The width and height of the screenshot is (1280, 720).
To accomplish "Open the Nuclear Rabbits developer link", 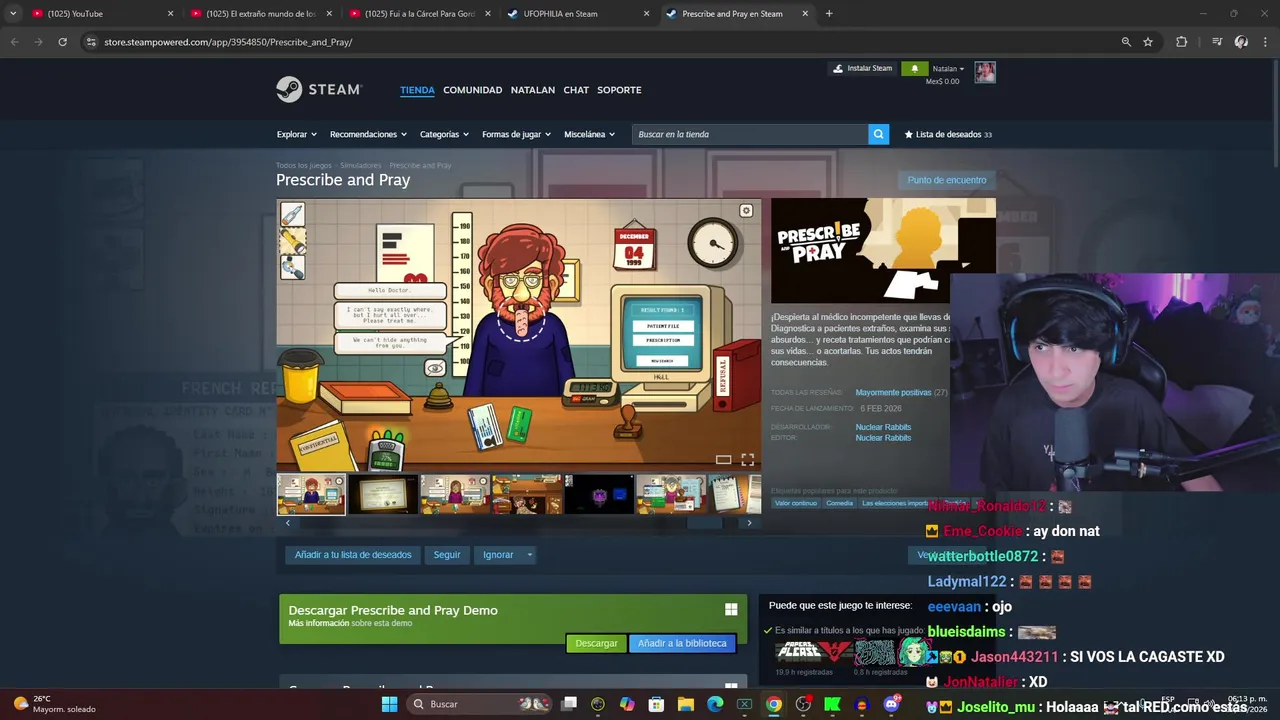I will point(883,427).
